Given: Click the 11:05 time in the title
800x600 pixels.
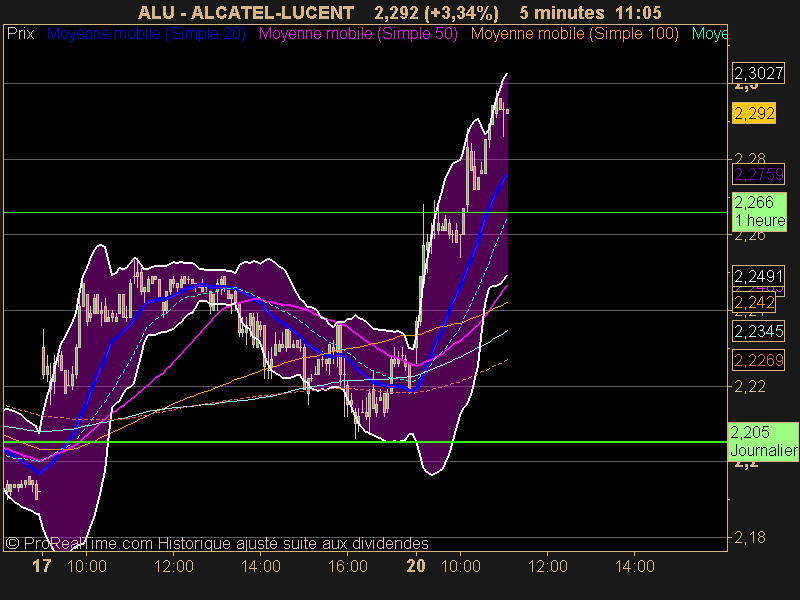Looking at the screenshot, I should click(638, 13).
